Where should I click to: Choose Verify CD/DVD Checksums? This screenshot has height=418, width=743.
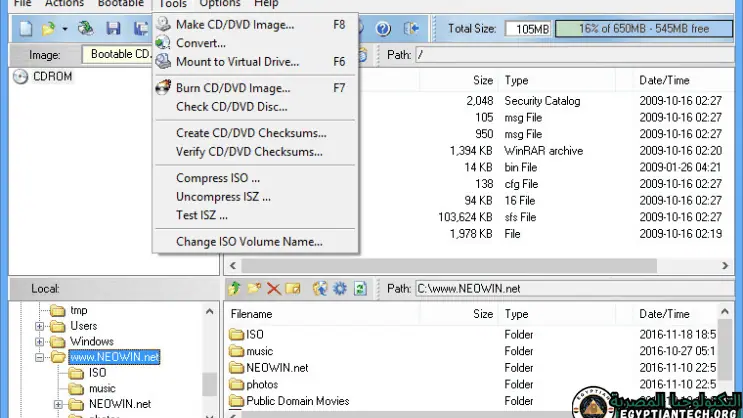pyautogui.click(x=255, y=152)
